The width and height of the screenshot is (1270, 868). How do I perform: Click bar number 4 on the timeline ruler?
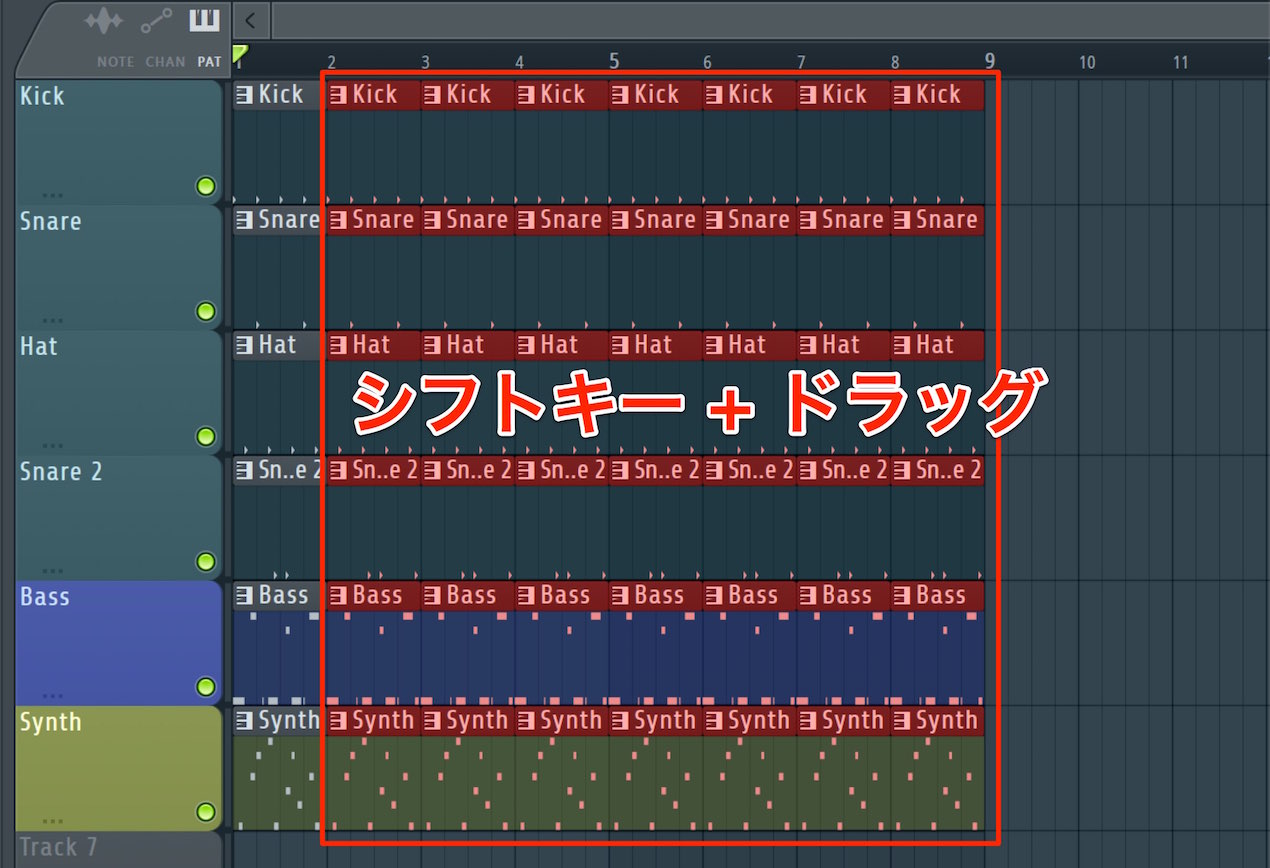[x=519, y=62]
